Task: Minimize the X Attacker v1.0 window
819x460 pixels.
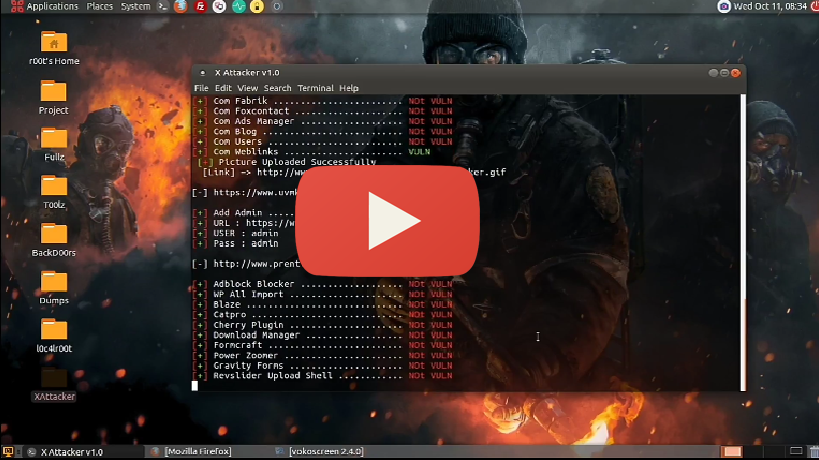Action: point(713,73)
